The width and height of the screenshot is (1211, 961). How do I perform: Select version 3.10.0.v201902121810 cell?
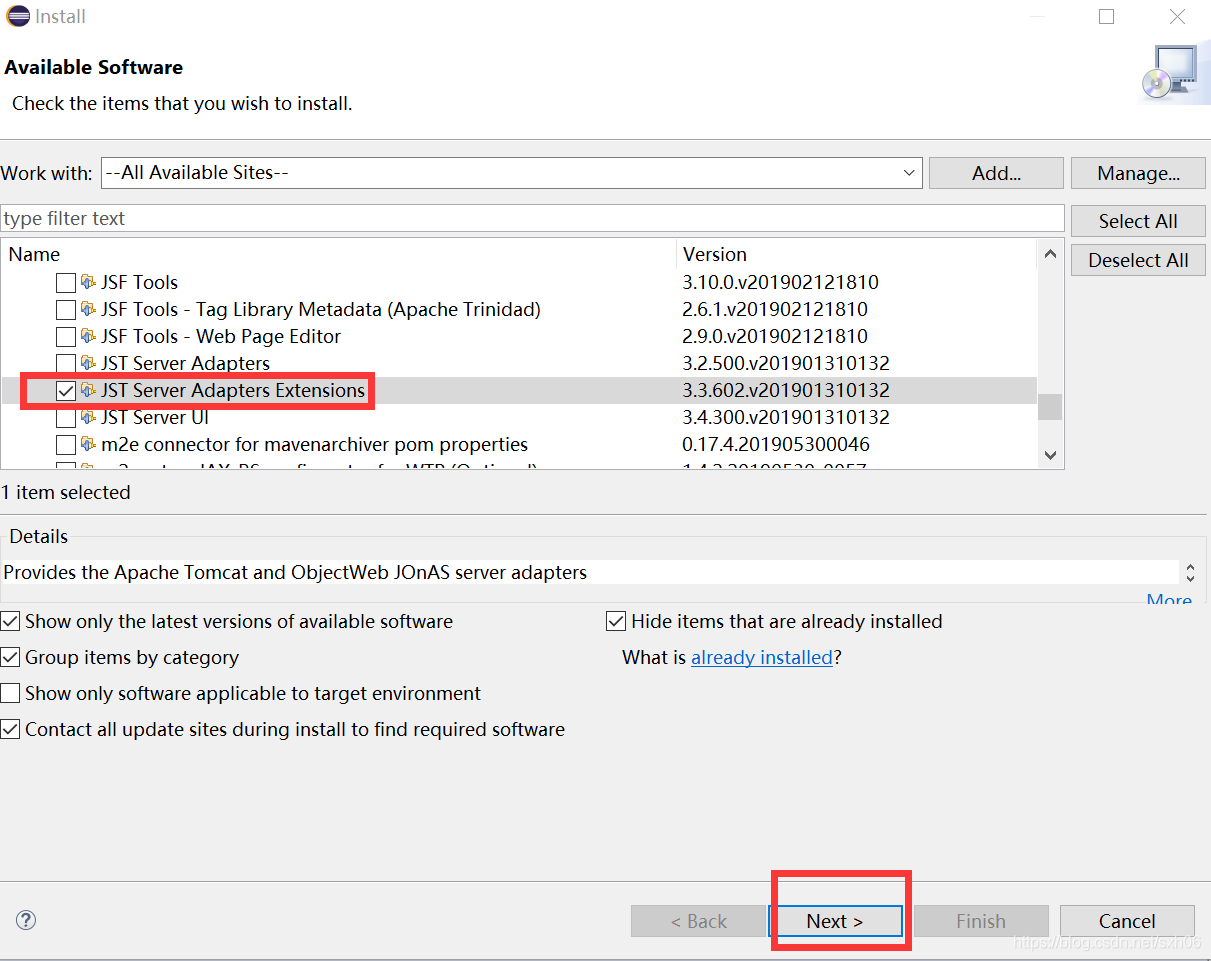[x=780, y=282]
